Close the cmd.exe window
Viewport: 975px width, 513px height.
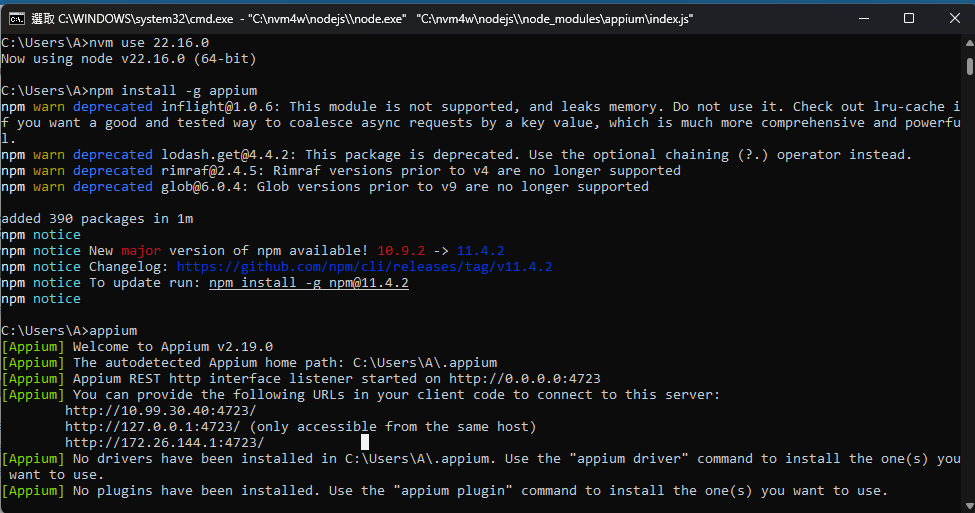954,19
